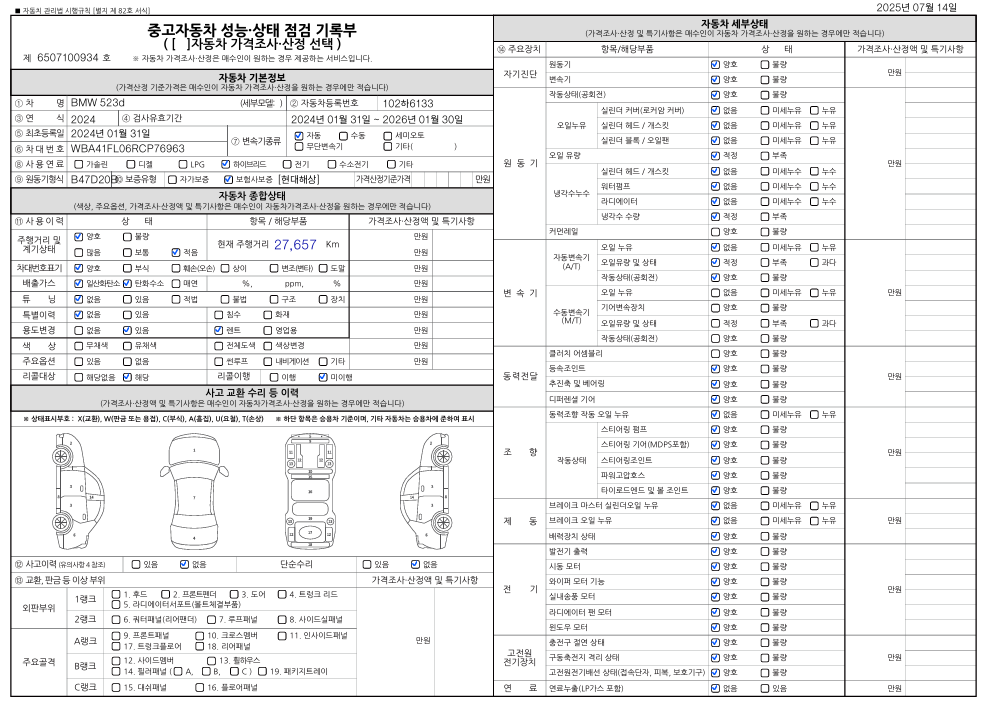989x701 pixels.
Task: Check 있음 for 단순수리
Action: point(367,564)
